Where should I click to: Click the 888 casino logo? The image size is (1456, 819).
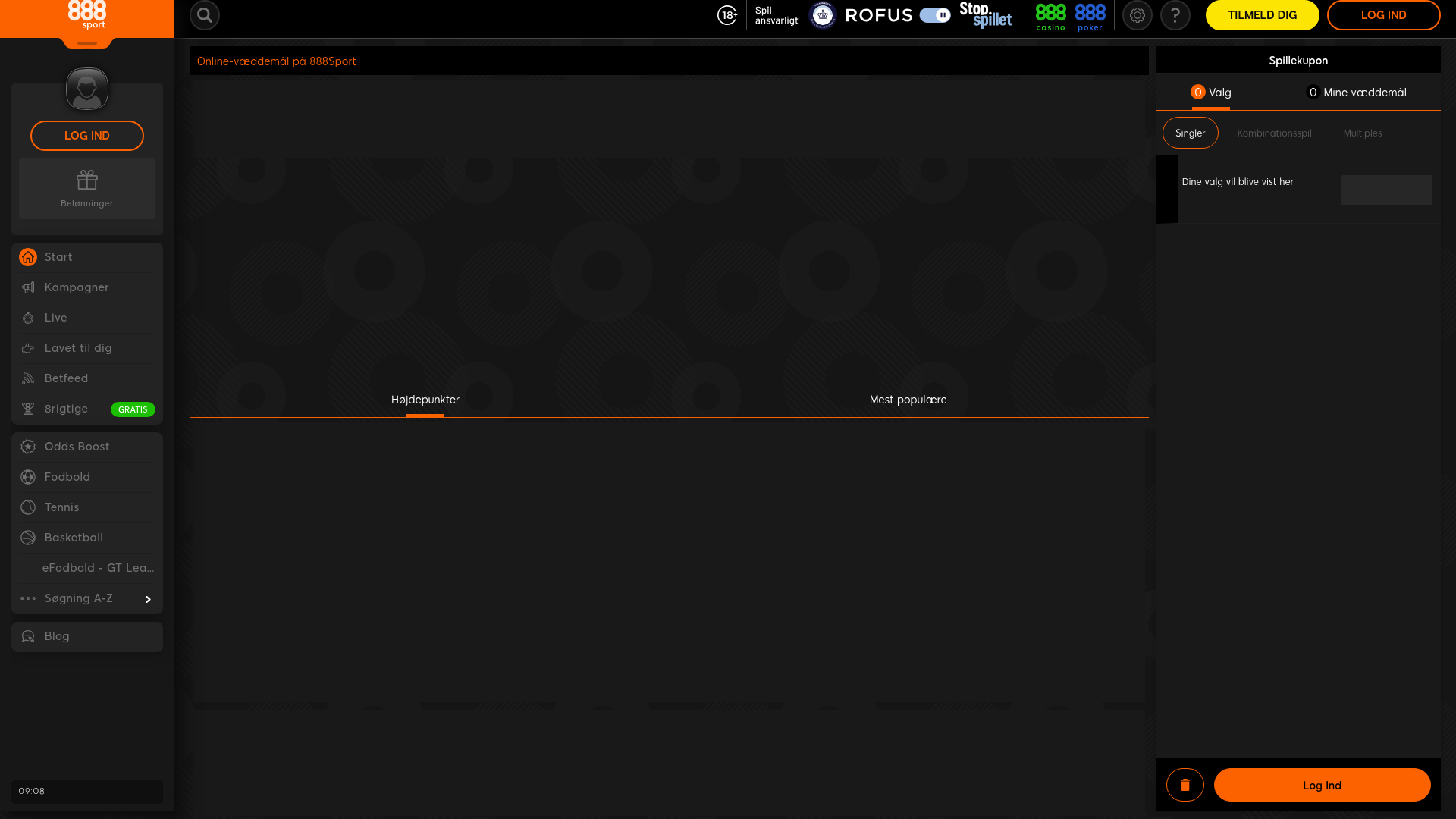click(1050, 17)
